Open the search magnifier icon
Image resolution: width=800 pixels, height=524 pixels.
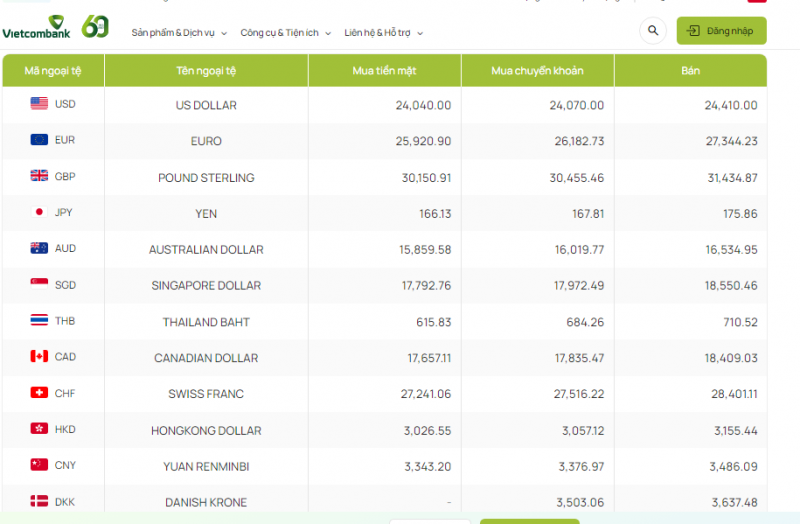coord(653,31)
